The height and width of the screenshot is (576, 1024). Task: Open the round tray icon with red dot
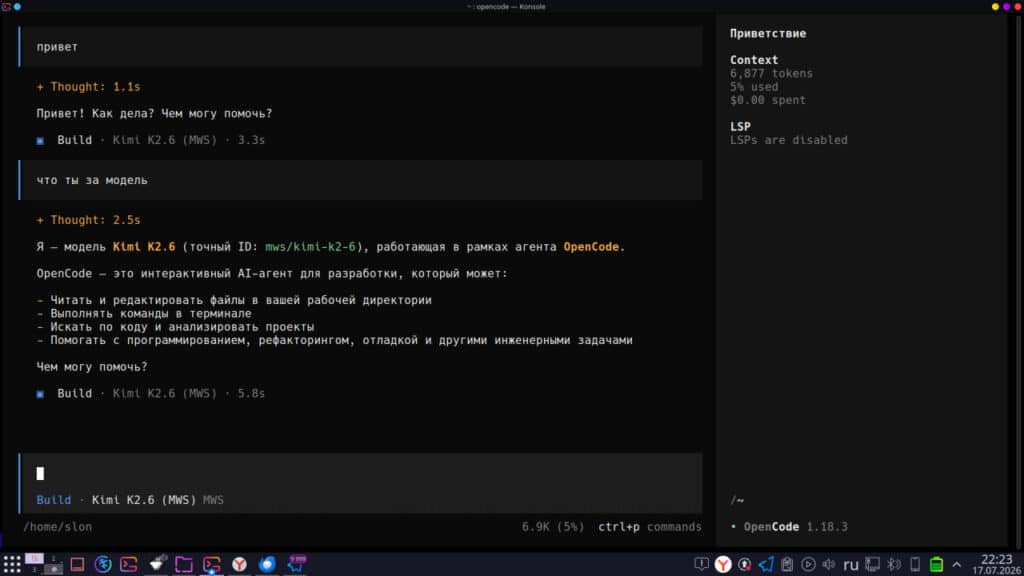coord(744,564)
